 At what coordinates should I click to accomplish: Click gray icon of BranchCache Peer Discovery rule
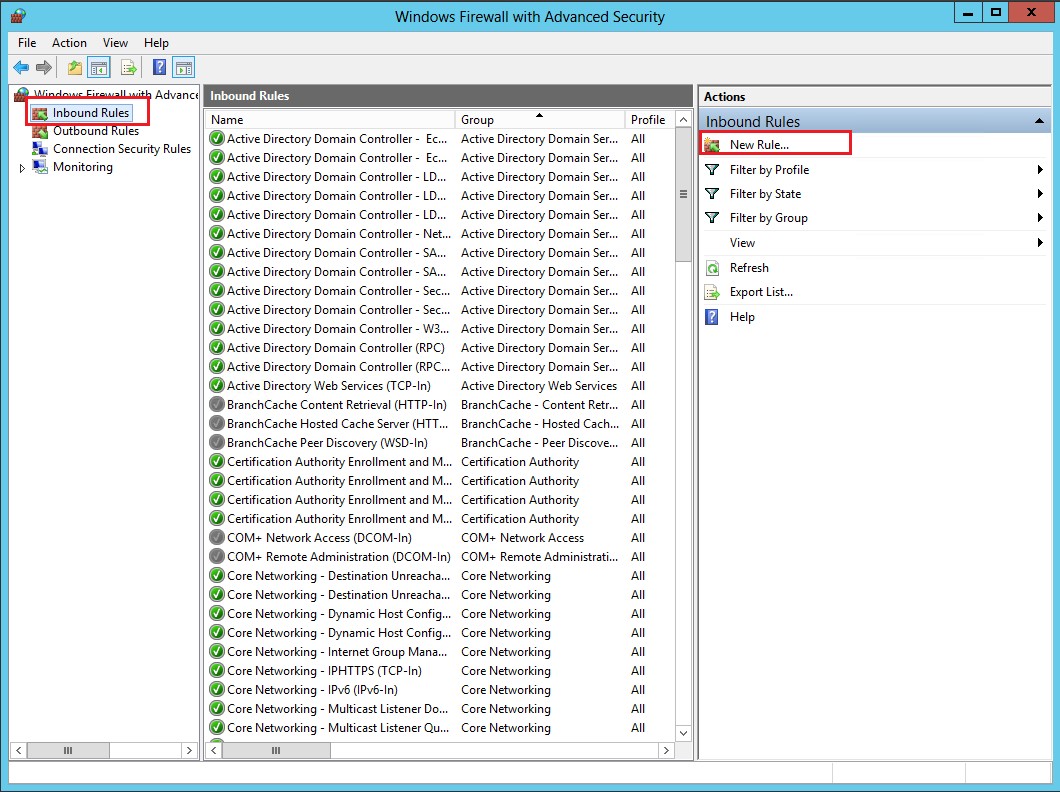217,443
